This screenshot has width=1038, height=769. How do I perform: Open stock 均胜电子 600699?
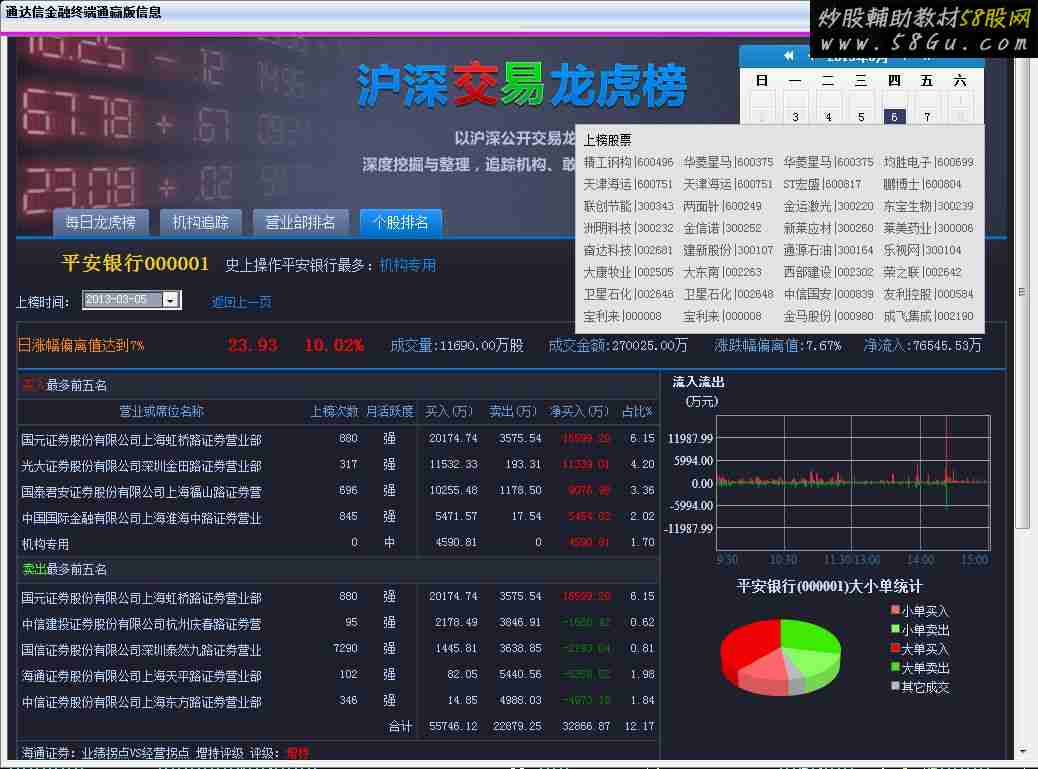point(929,162)
